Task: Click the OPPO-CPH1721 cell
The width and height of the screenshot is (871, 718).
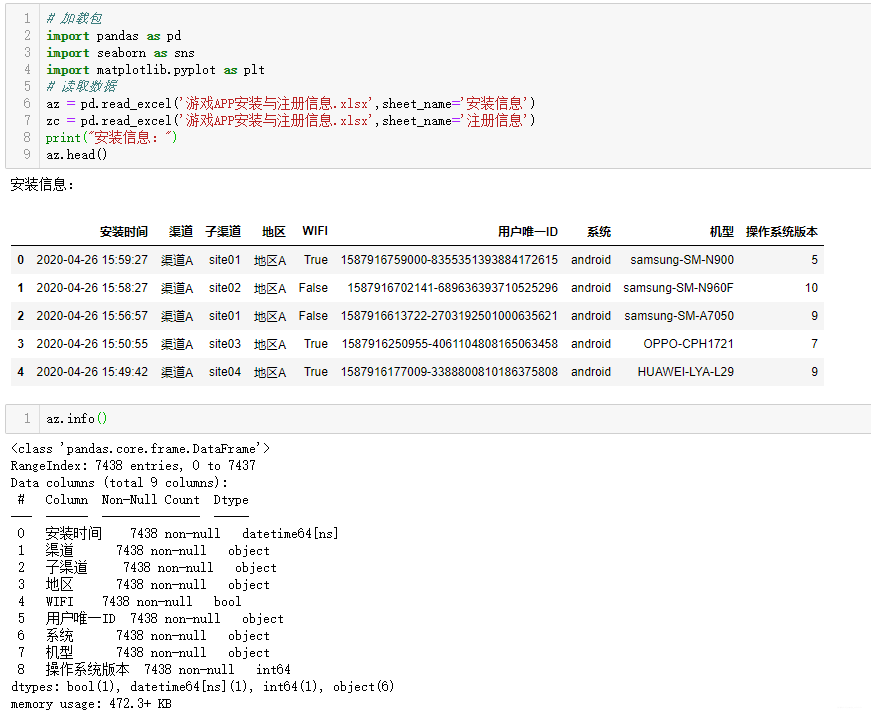Action: [x=688, y=344]
